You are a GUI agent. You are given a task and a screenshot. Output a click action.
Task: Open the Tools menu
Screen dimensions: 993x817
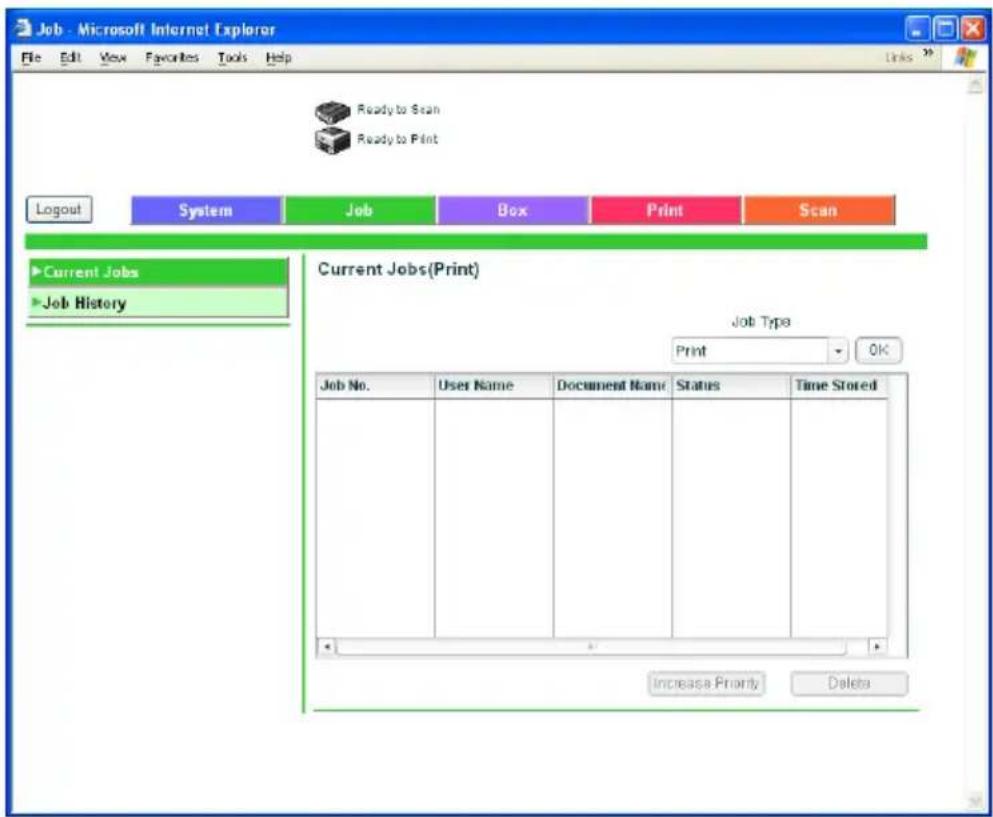232,58
